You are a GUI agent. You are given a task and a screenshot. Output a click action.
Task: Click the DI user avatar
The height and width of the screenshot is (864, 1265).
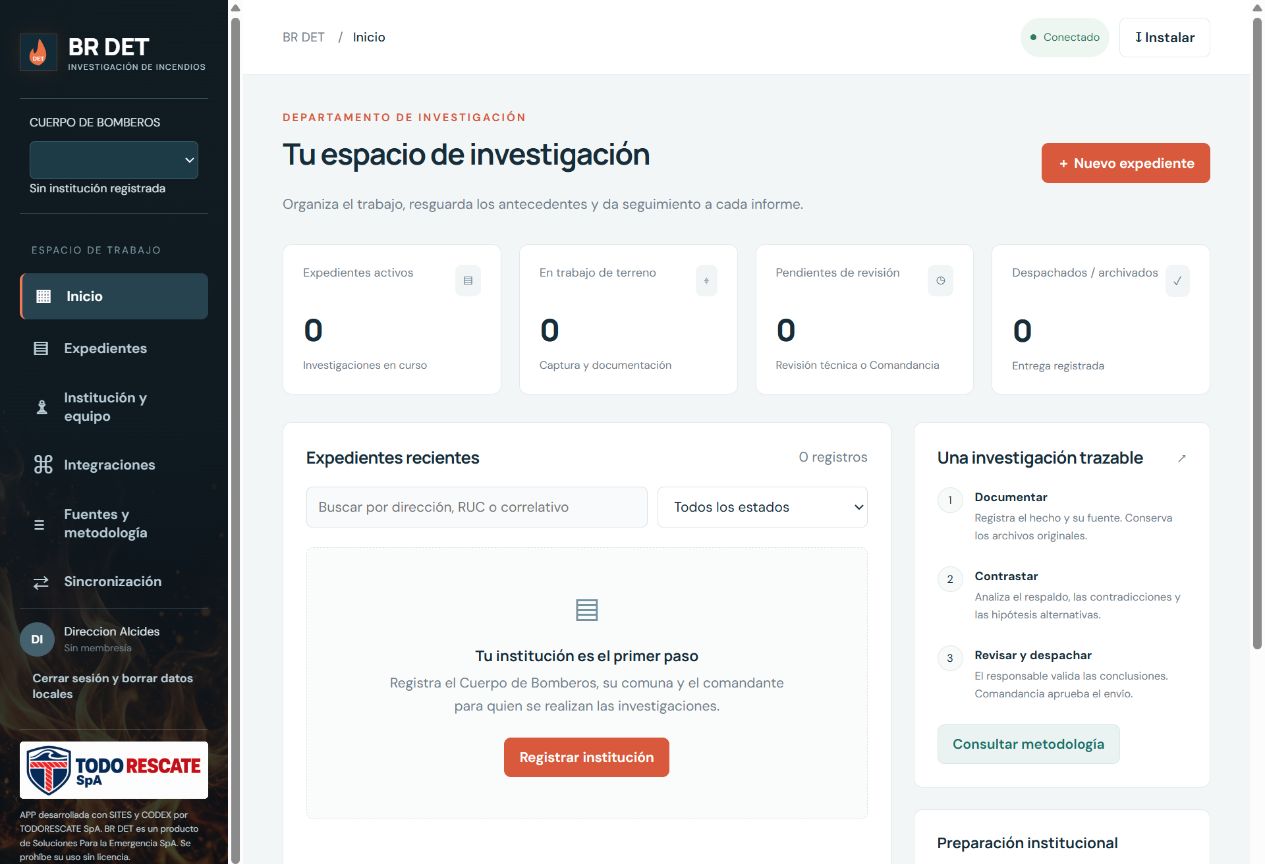click(x=37, y=639)
